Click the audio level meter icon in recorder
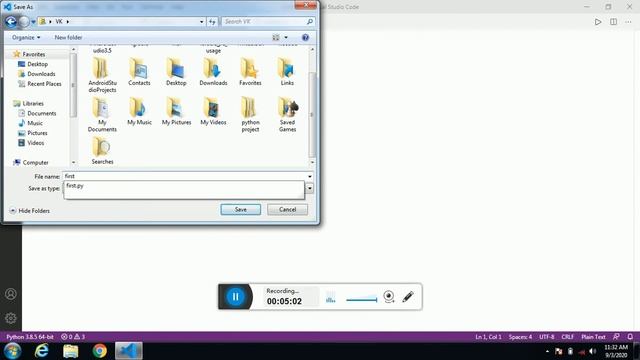The width and height of the screenshot is (640, 360). pyautogui.click(x=331, y=298)
